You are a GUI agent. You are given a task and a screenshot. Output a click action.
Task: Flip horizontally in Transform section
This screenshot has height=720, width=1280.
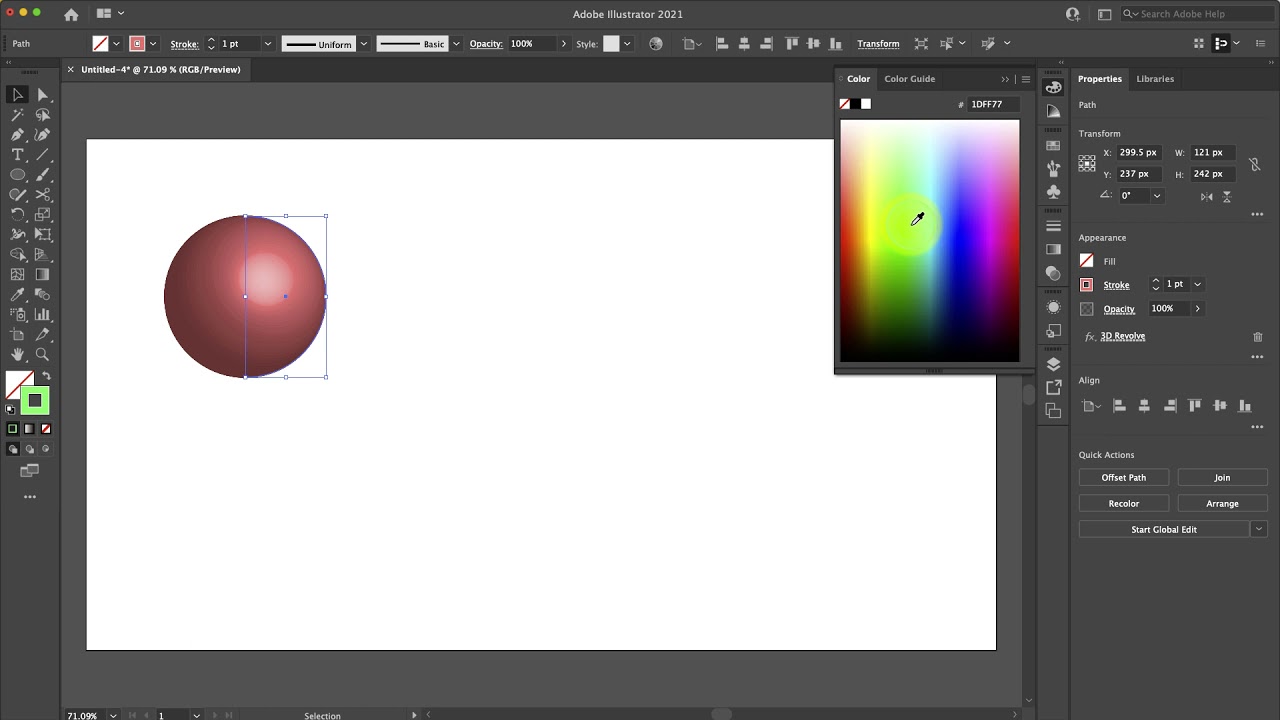tap(1207, 196)
